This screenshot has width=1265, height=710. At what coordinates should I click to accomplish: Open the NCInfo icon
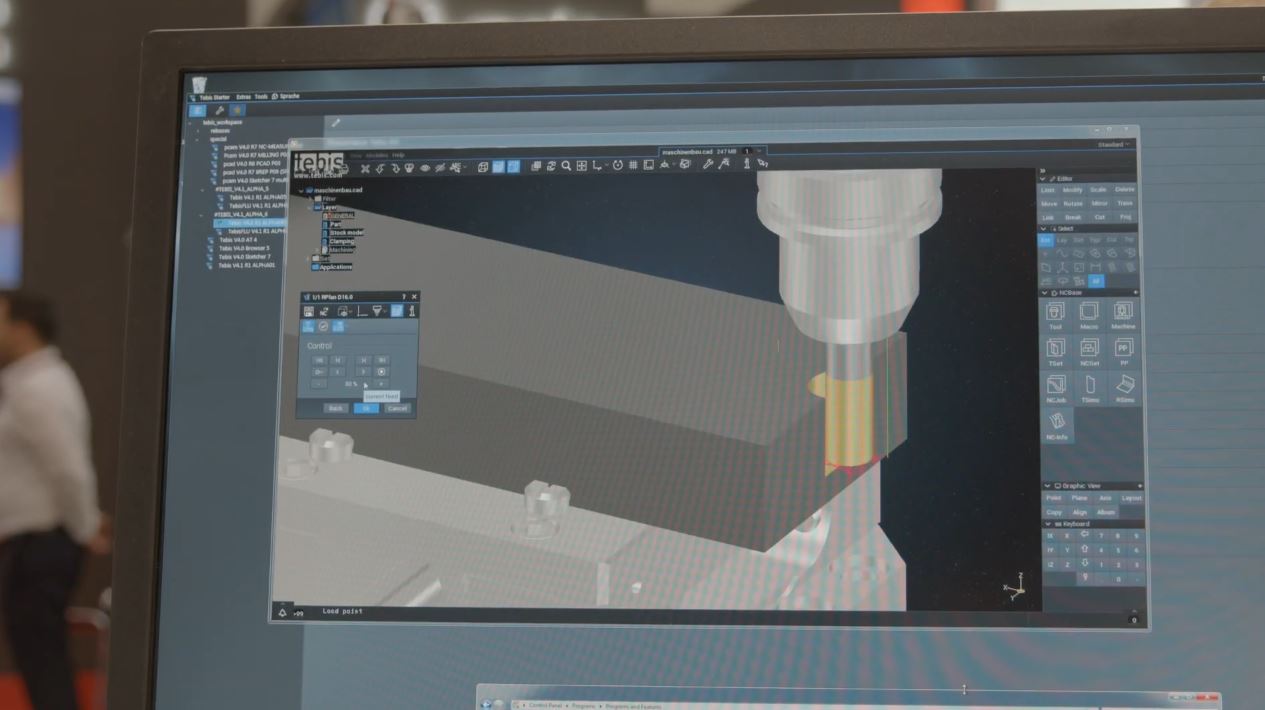point(1056,425)
